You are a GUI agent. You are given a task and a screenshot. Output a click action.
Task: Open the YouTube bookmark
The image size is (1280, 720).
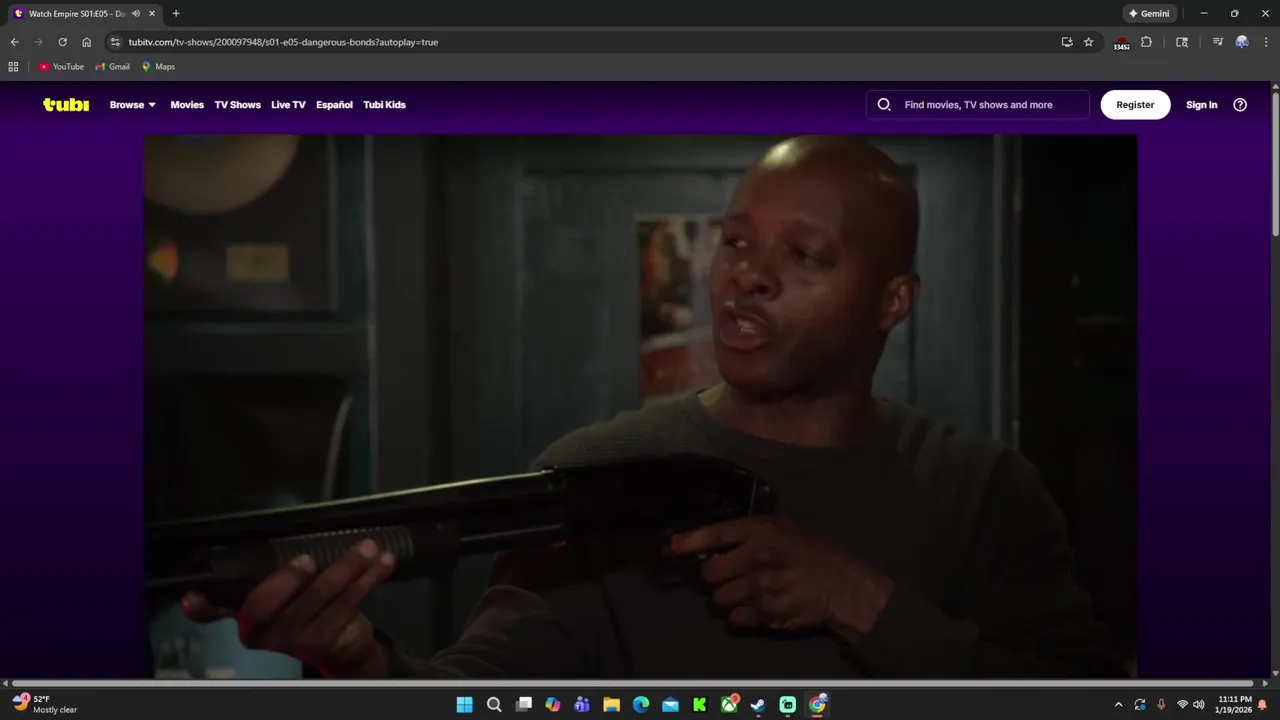(x=61, y=67)
